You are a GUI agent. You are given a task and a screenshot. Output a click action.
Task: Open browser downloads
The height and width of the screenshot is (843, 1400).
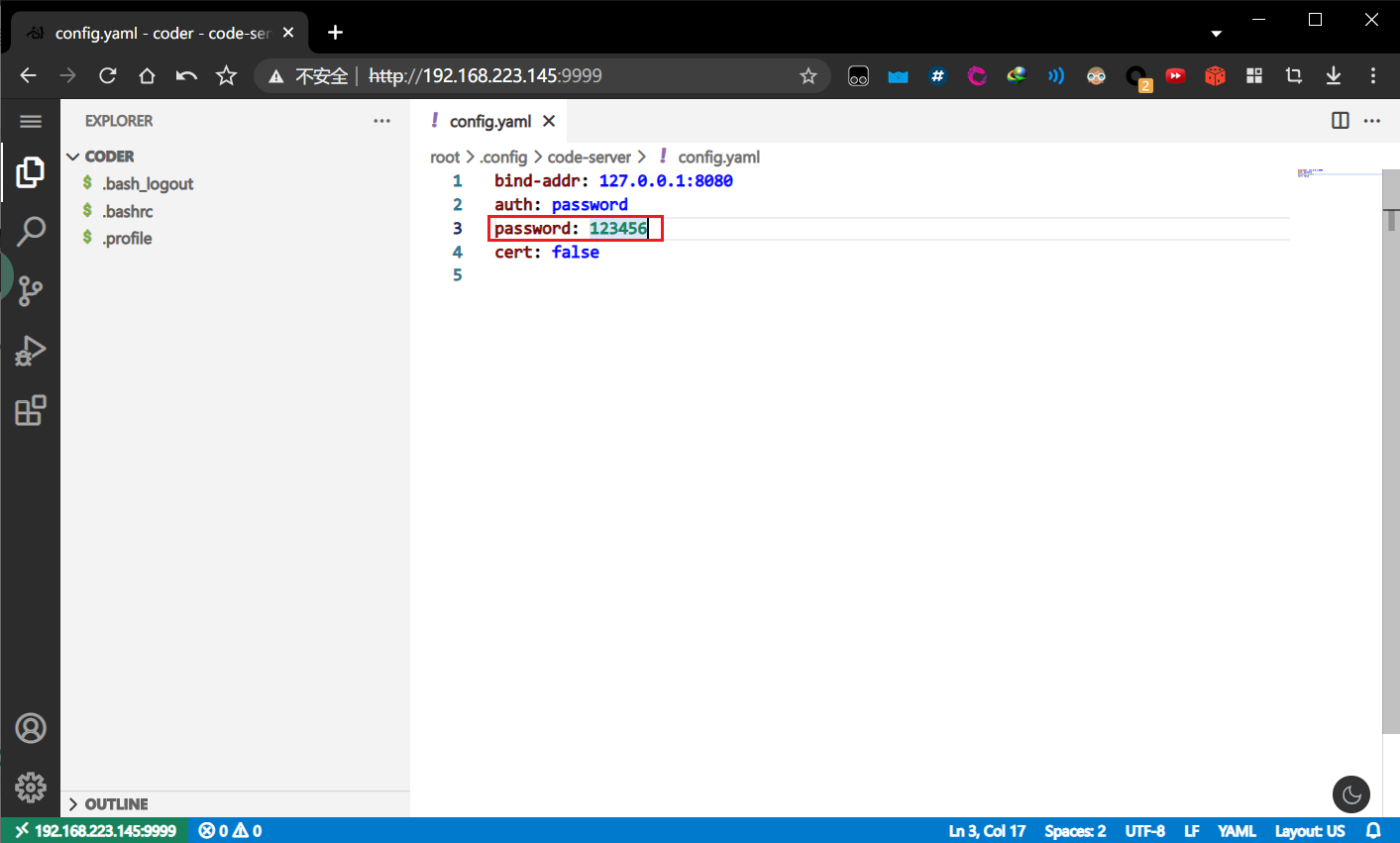(1334, 75)
